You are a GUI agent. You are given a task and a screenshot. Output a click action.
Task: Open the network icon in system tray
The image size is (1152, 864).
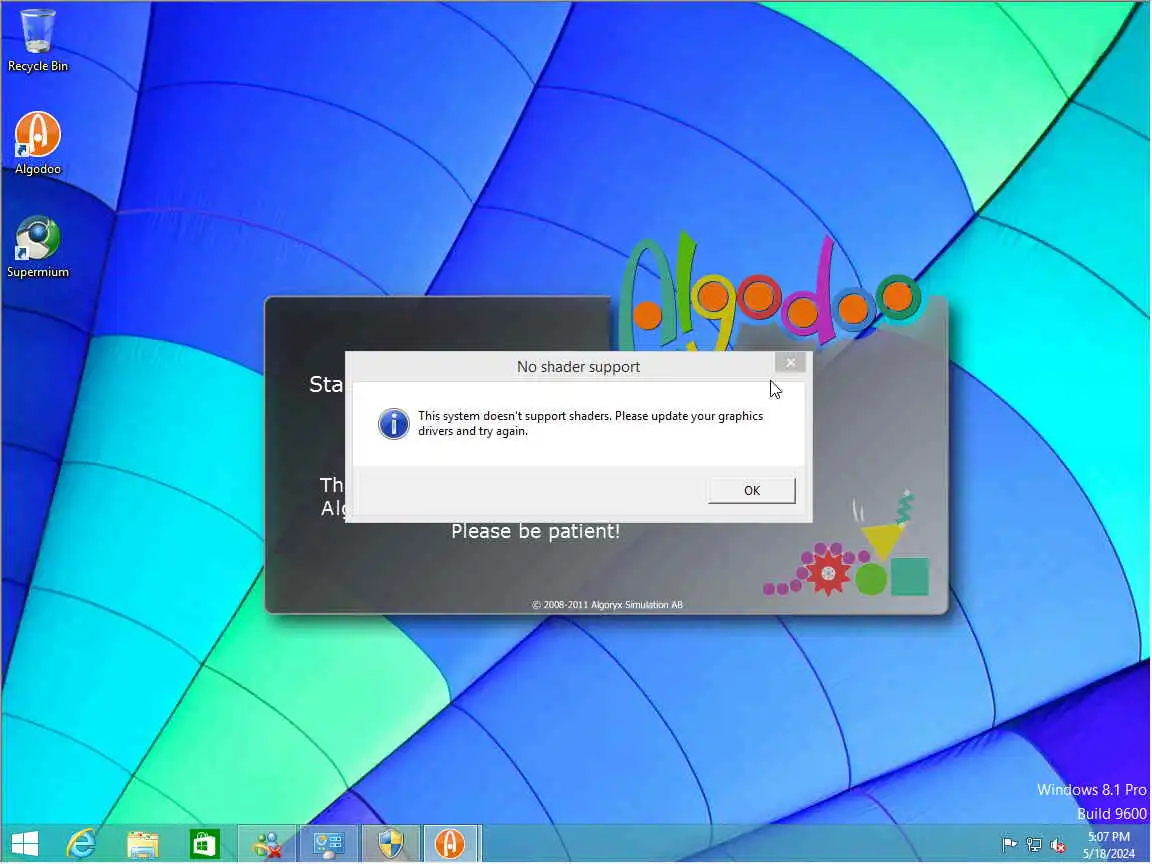1034,845
